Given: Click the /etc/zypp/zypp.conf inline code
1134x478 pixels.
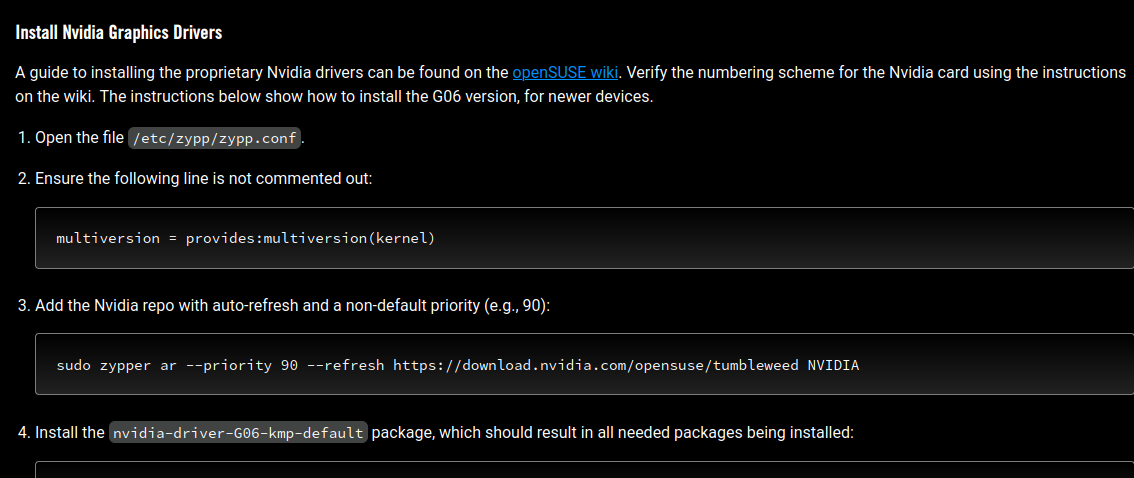Looking at the screenshot, I should point(214,138).
